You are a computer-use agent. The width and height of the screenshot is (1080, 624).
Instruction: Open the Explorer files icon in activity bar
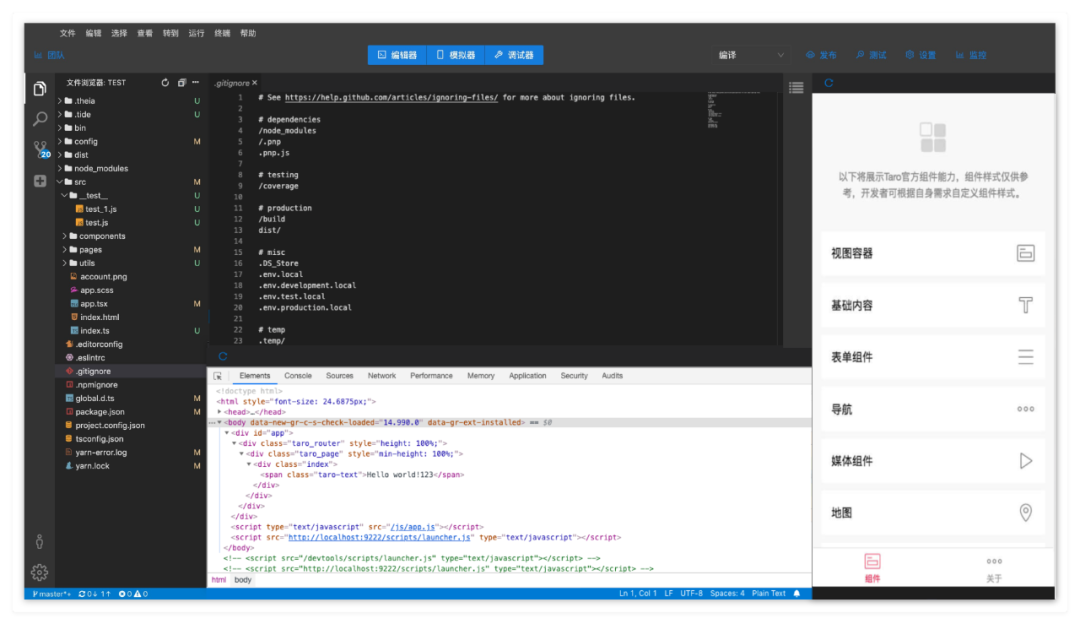tap(40, 89)
